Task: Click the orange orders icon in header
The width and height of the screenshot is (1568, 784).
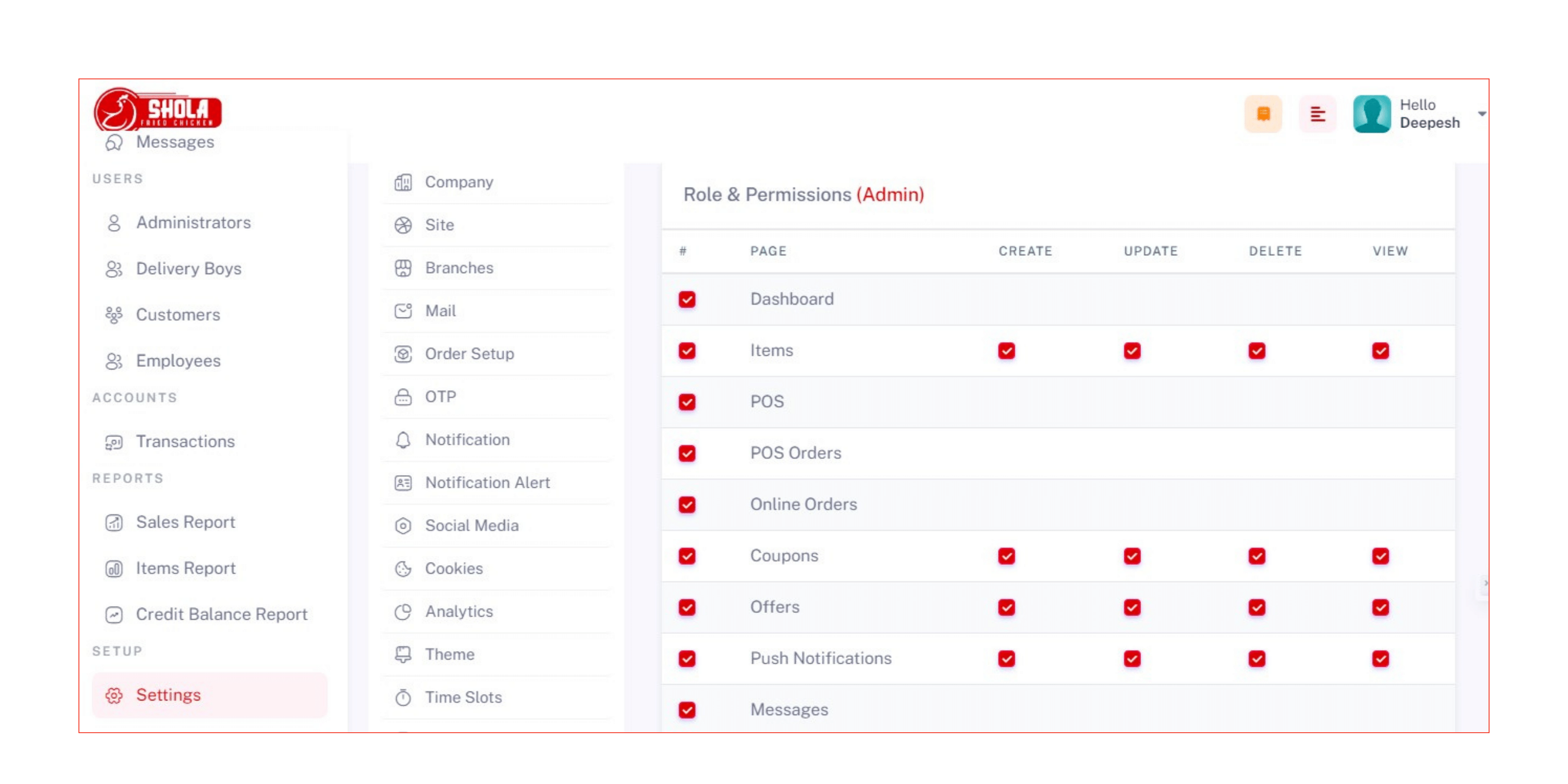Action: (1263, 114)
